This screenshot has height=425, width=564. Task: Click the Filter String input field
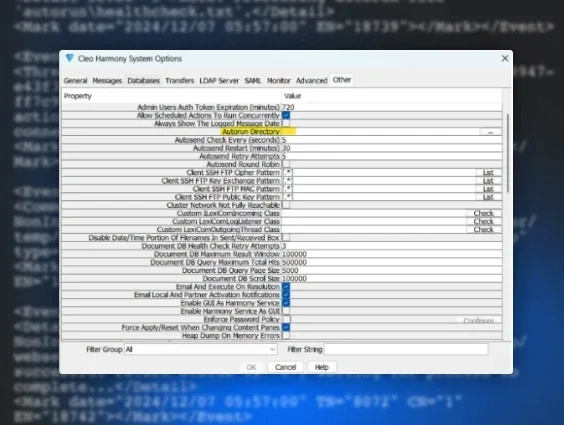406,349
